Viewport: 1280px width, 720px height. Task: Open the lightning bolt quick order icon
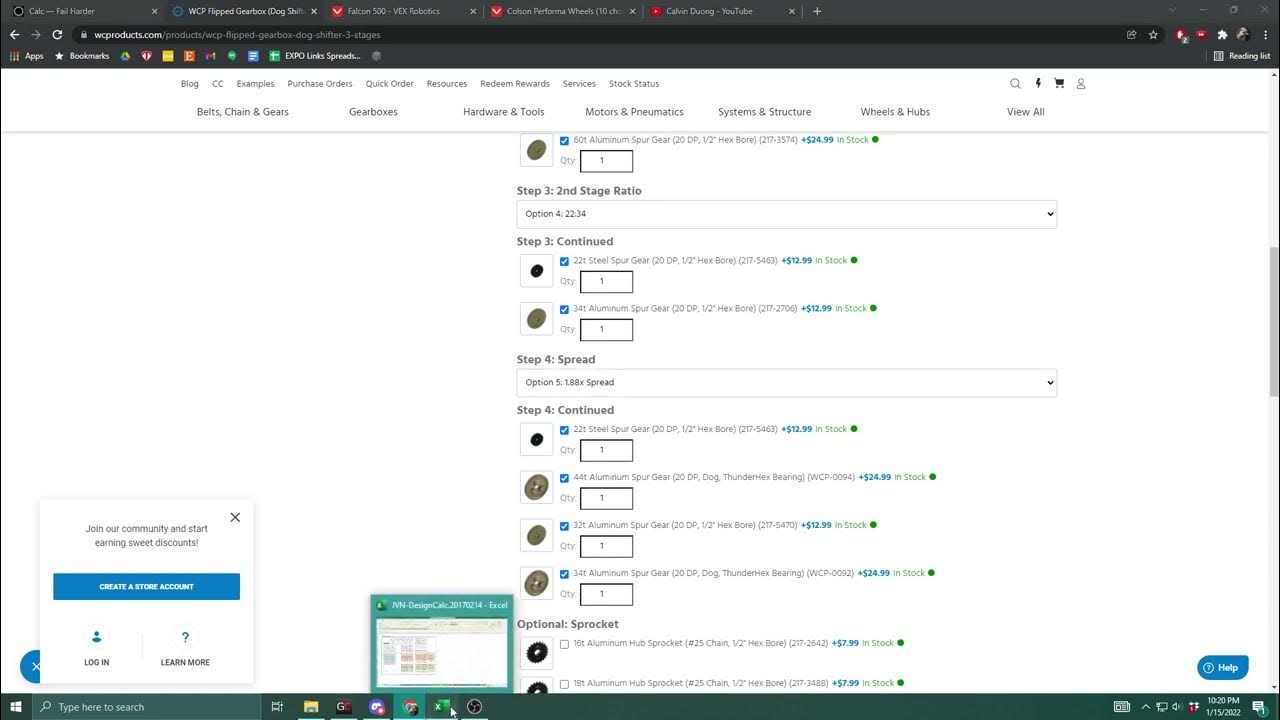coord(1038,84)
